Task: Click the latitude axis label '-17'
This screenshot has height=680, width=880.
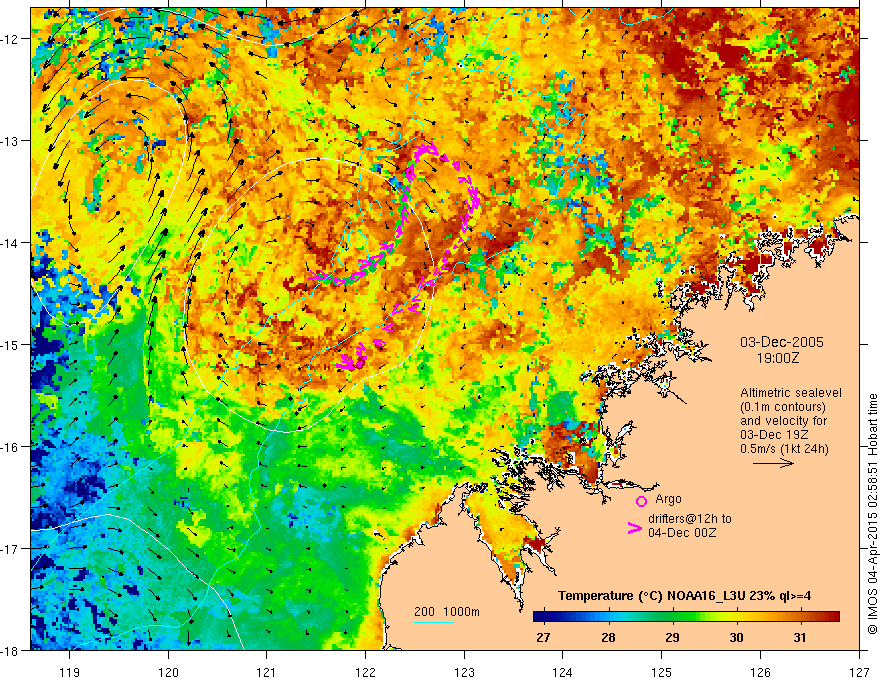Action: click(x=11, y=548)
